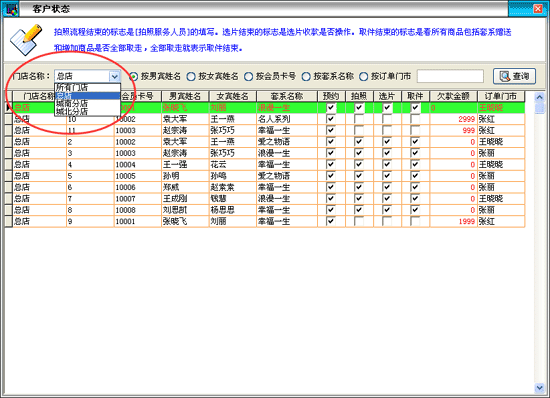
Task: Select the 会员卡号 cell 10005
Action: [x=138, y=176]
